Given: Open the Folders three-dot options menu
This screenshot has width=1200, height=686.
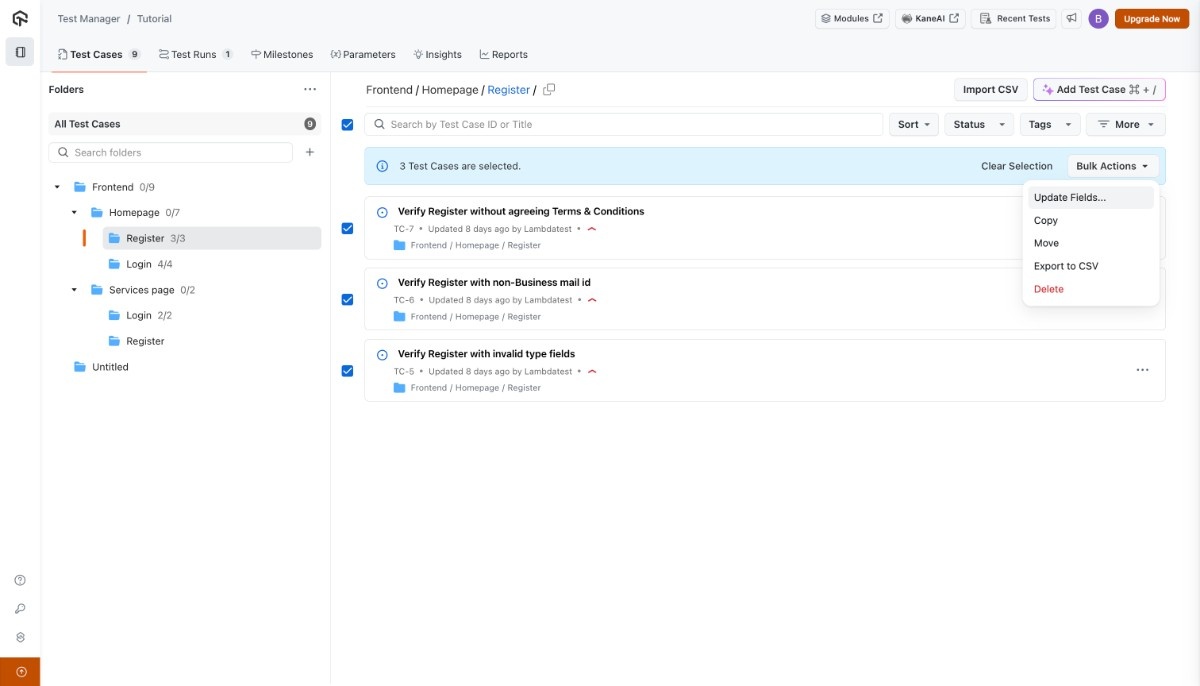Looking at the screenshot, I should 310,90.
